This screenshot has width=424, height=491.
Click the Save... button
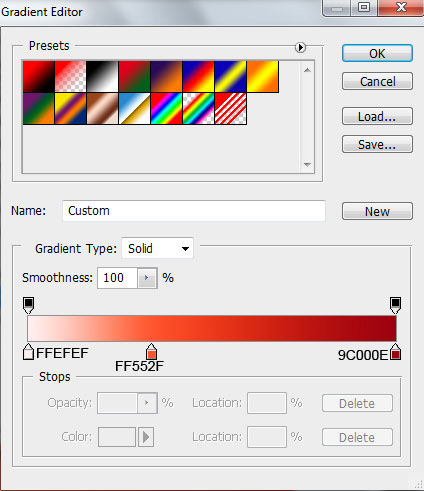pyautogui.click(x=377, y=144)
